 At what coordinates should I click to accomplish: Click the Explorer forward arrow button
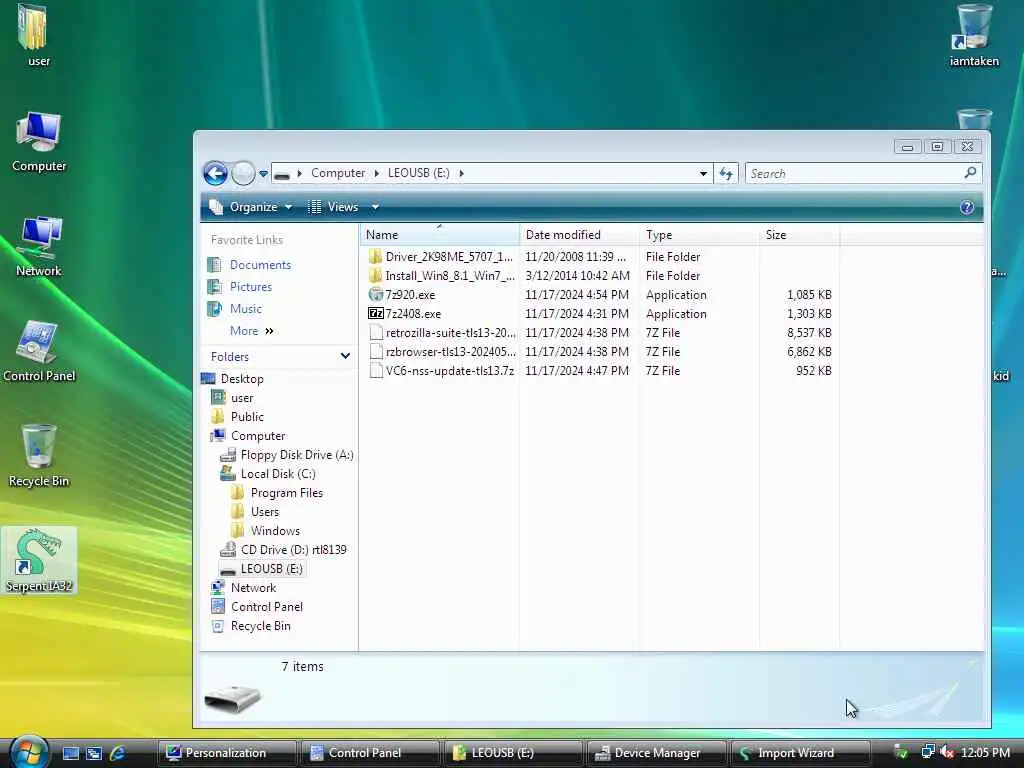tap(244, 174)
